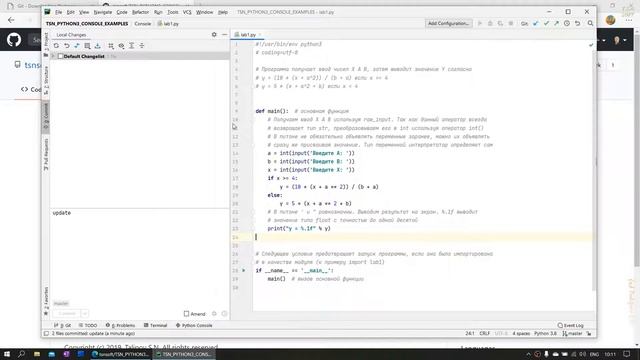
Task: Open the Problems tool window
Action: (x=120, y=325)
